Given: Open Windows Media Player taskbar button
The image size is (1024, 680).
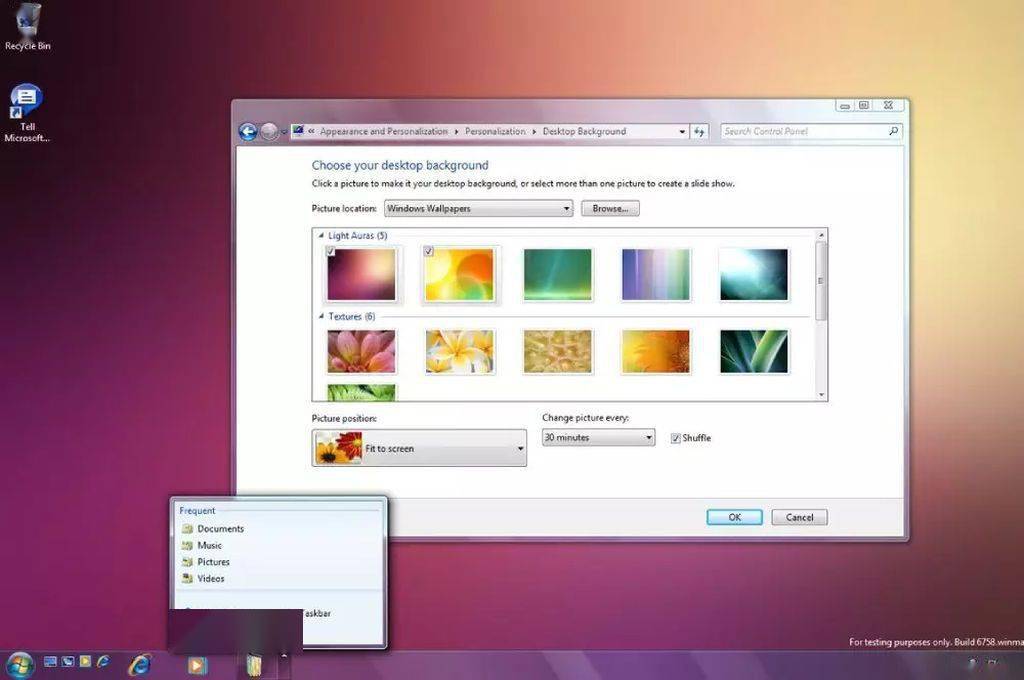Looking at the screenshot, I should click(197, 665).
